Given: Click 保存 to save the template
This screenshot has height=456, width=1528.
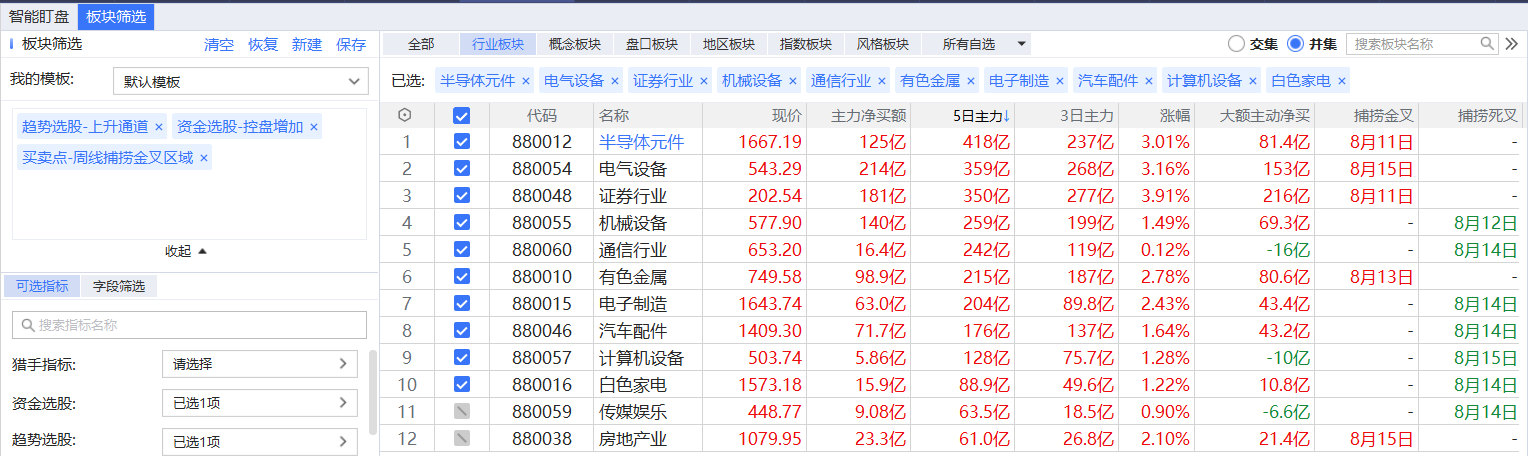Looking at the screenshot, I should click(x=351, y=45).
